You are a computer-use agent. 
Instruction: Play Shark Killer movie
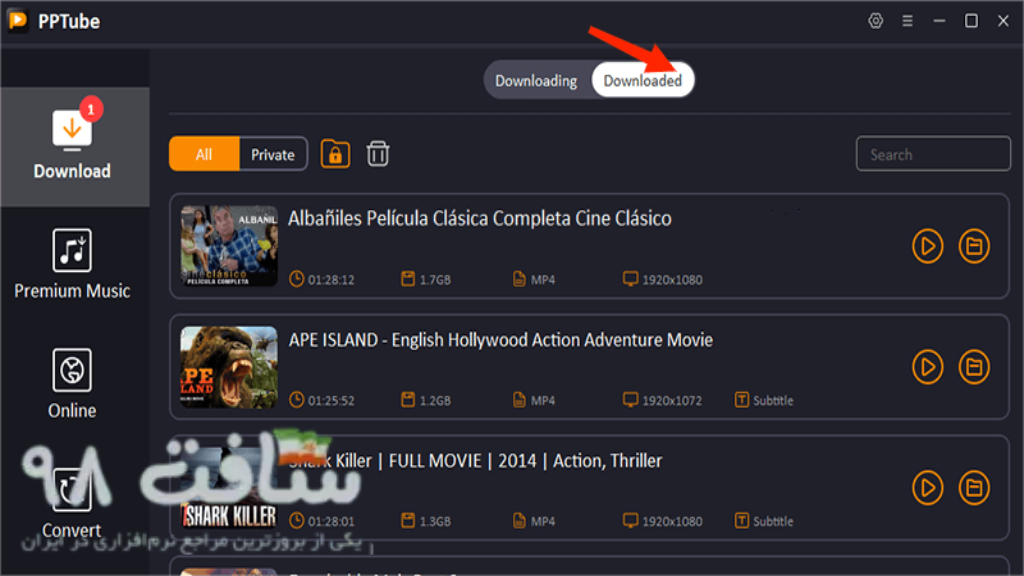pos(927,488)
